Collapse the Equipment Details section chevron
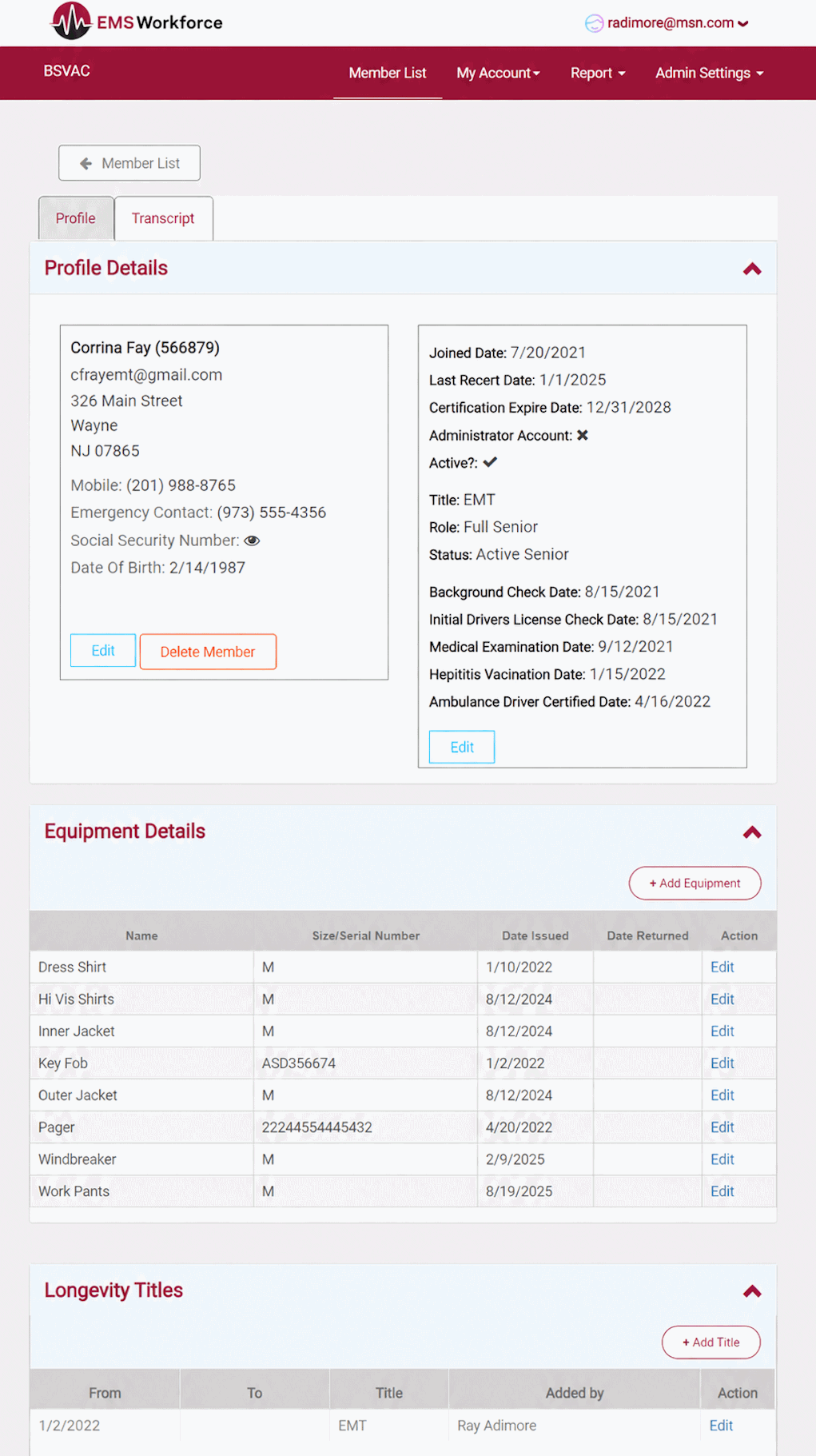This screenshot has height=1456, width=816. click(752, 832)
